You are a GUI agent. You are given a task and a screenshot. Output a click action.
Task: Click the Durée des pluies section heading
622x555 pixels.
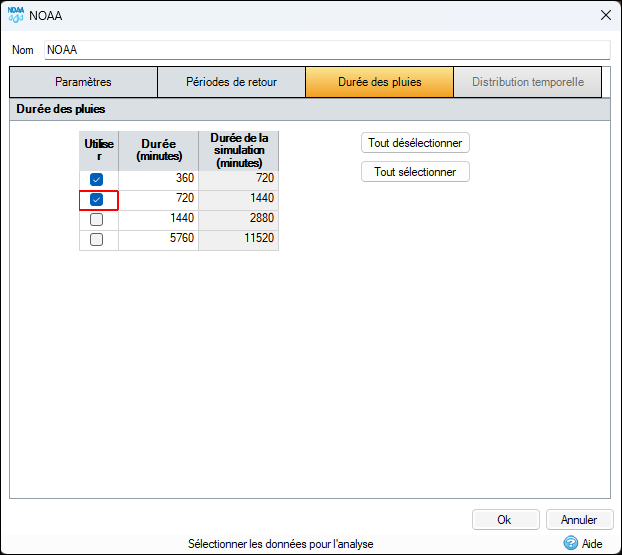(x=61, y=109)
